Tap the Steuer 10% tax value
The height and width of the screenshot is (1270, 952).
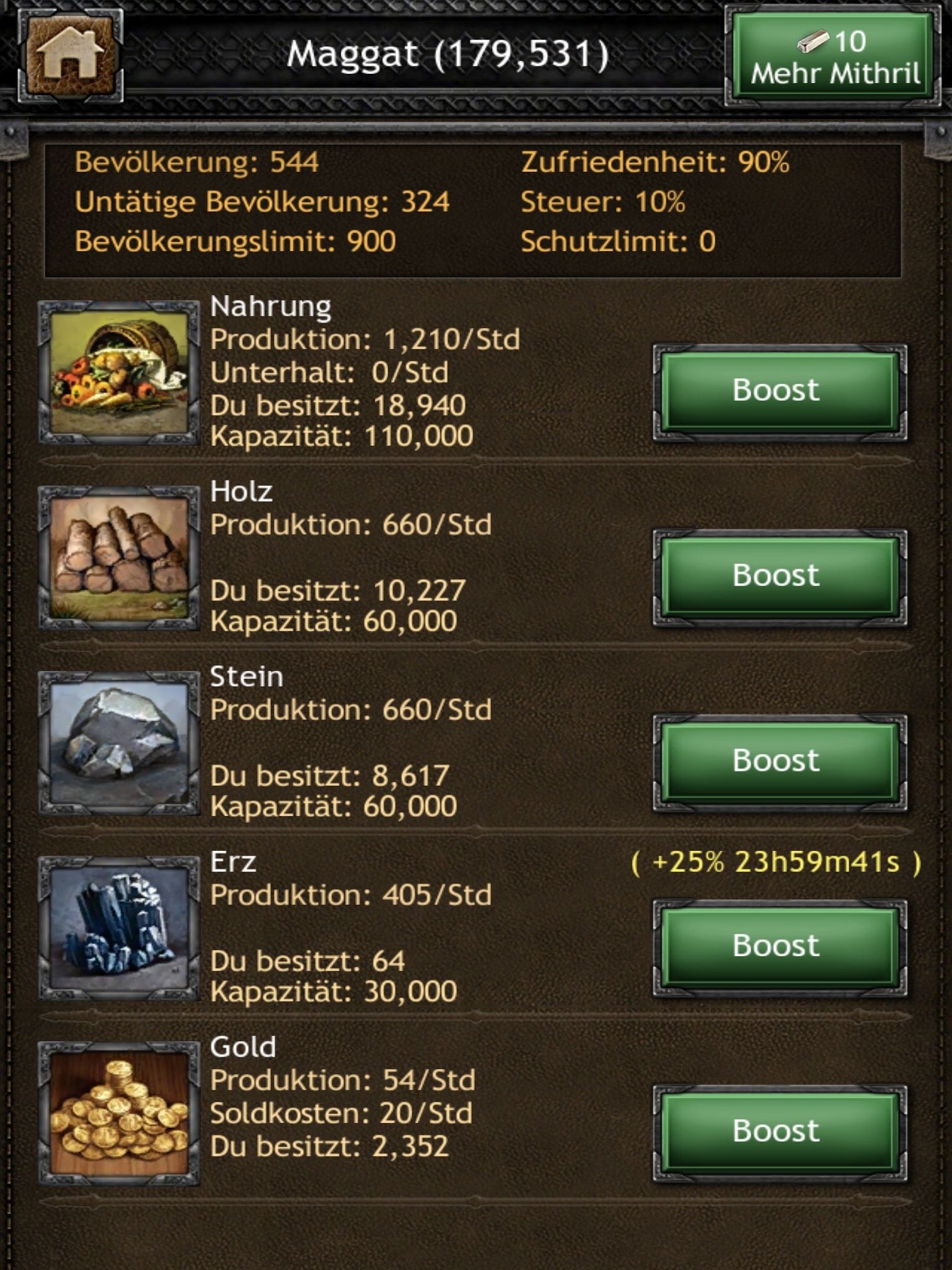(602, 202)
